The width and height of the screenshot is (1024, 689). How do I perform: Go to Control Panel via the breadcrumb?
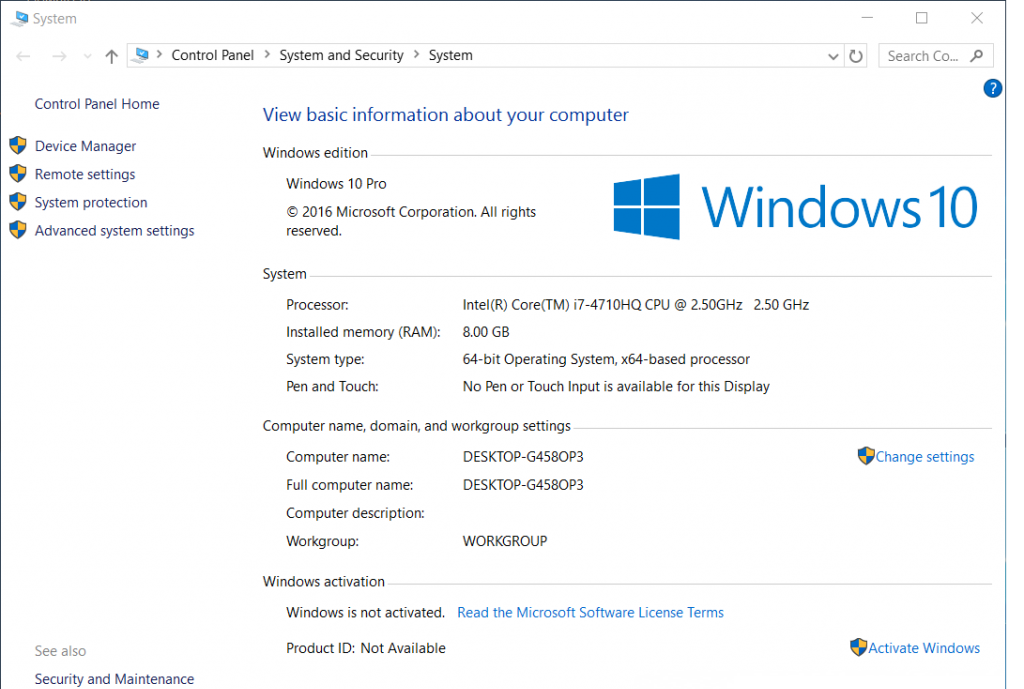tap(212, 55)
